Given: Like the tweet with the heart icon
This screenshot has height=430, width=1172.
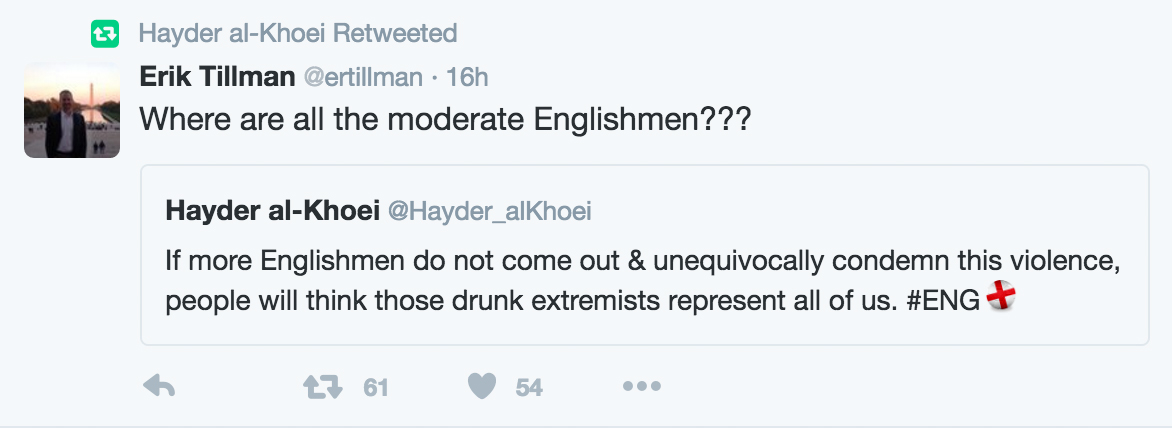Looking at the screenshot, I should point(483,387).
